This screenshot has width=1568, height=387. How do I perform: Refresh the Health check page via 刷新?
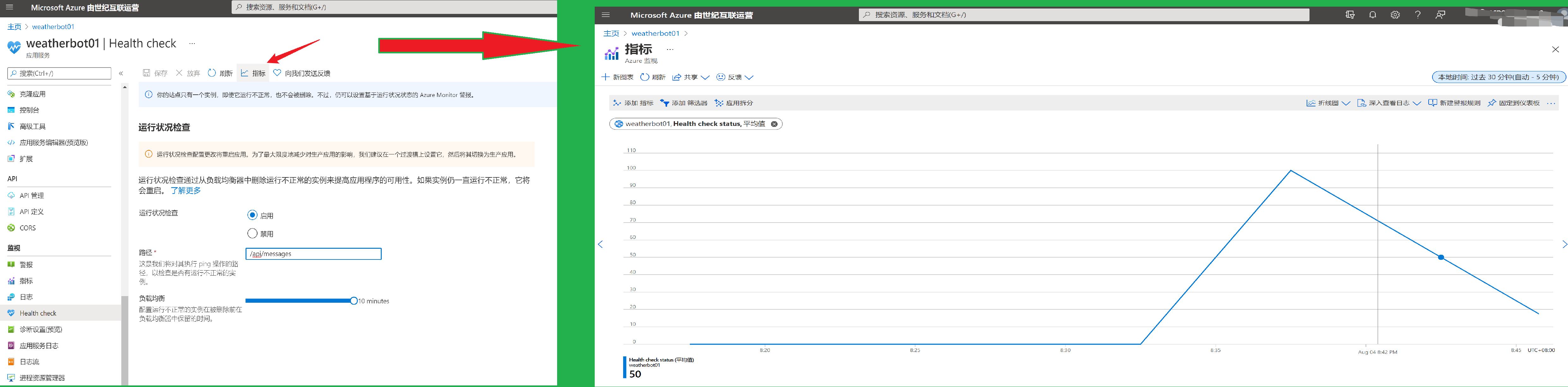220,73
